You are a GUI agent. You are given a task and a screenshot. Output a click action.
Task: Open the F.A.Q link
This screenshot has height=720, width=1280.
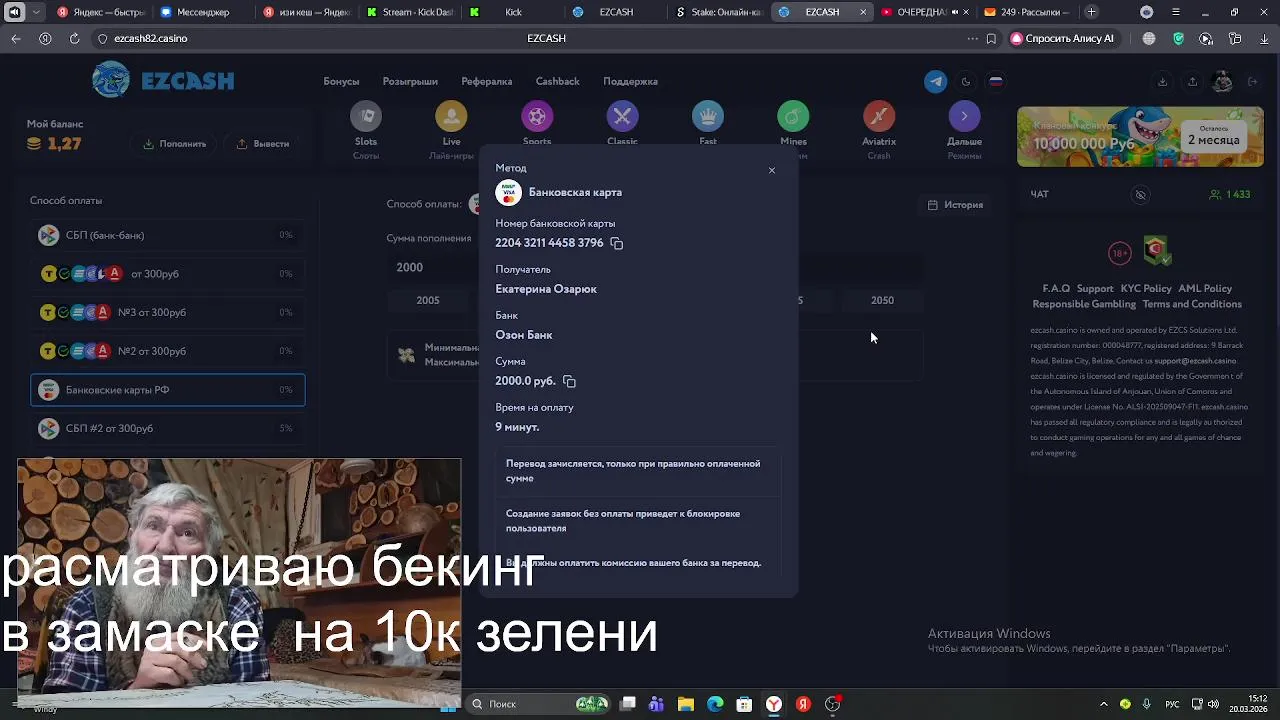click(x=1056, y=289)
